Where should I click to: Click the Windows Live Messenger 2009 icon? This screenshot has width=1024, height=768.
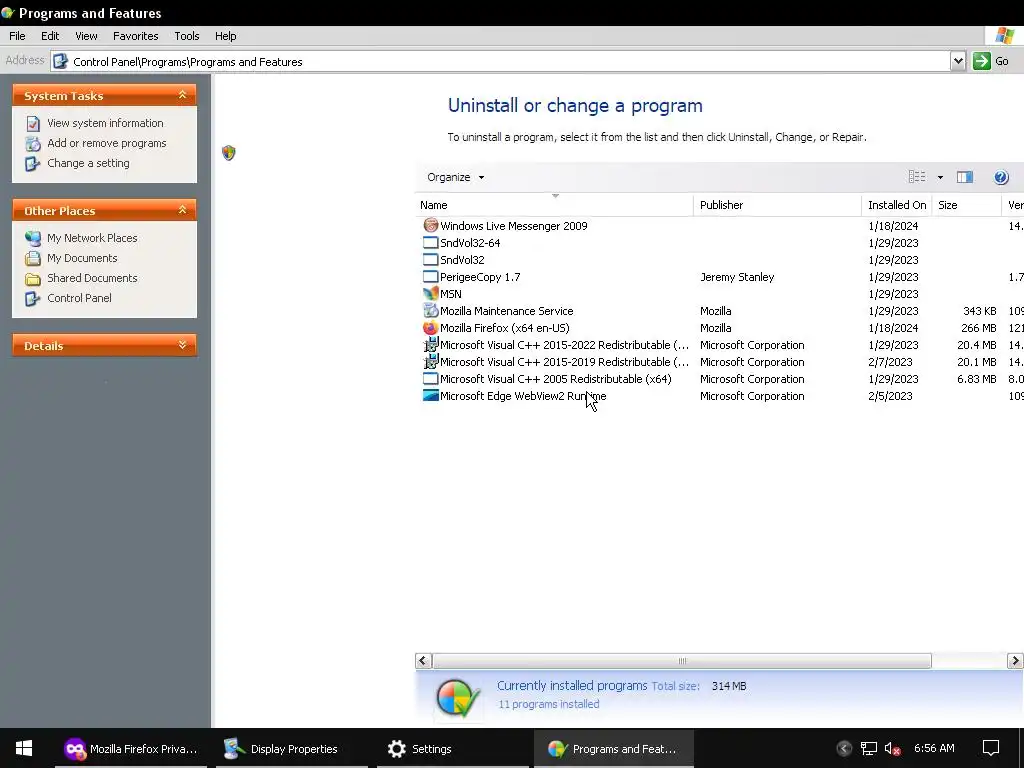click(x=430, y=225)
